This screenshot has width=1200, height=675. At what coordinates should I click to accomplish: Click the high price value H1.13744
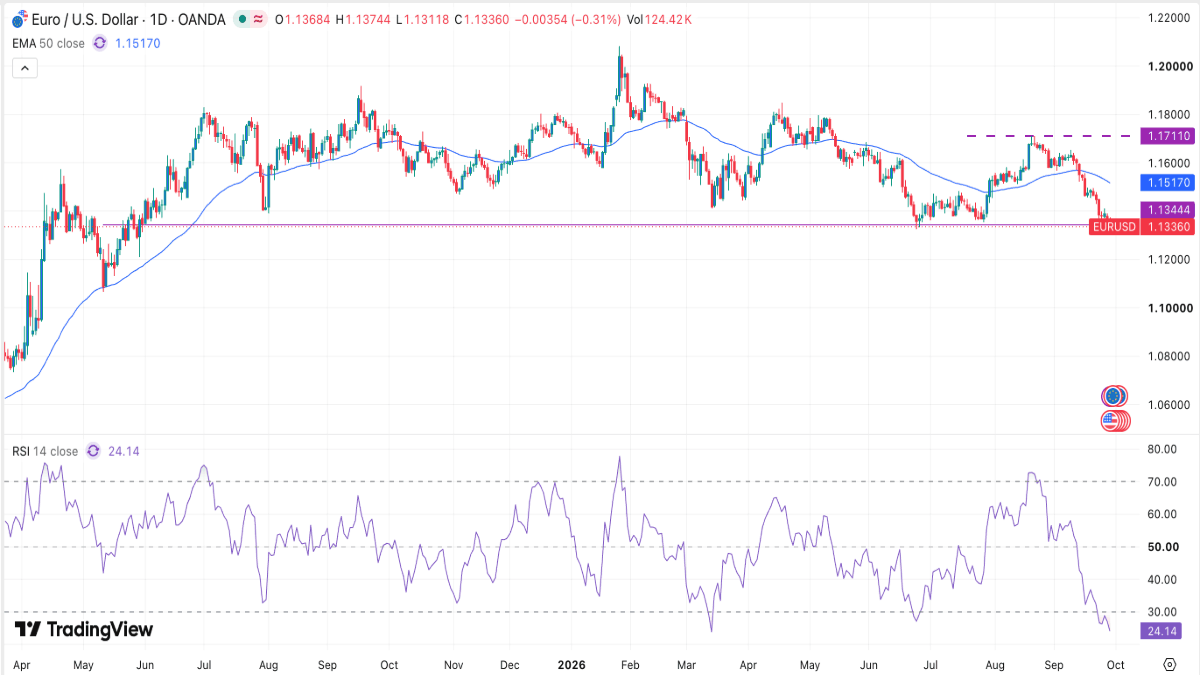click(365, 19)
